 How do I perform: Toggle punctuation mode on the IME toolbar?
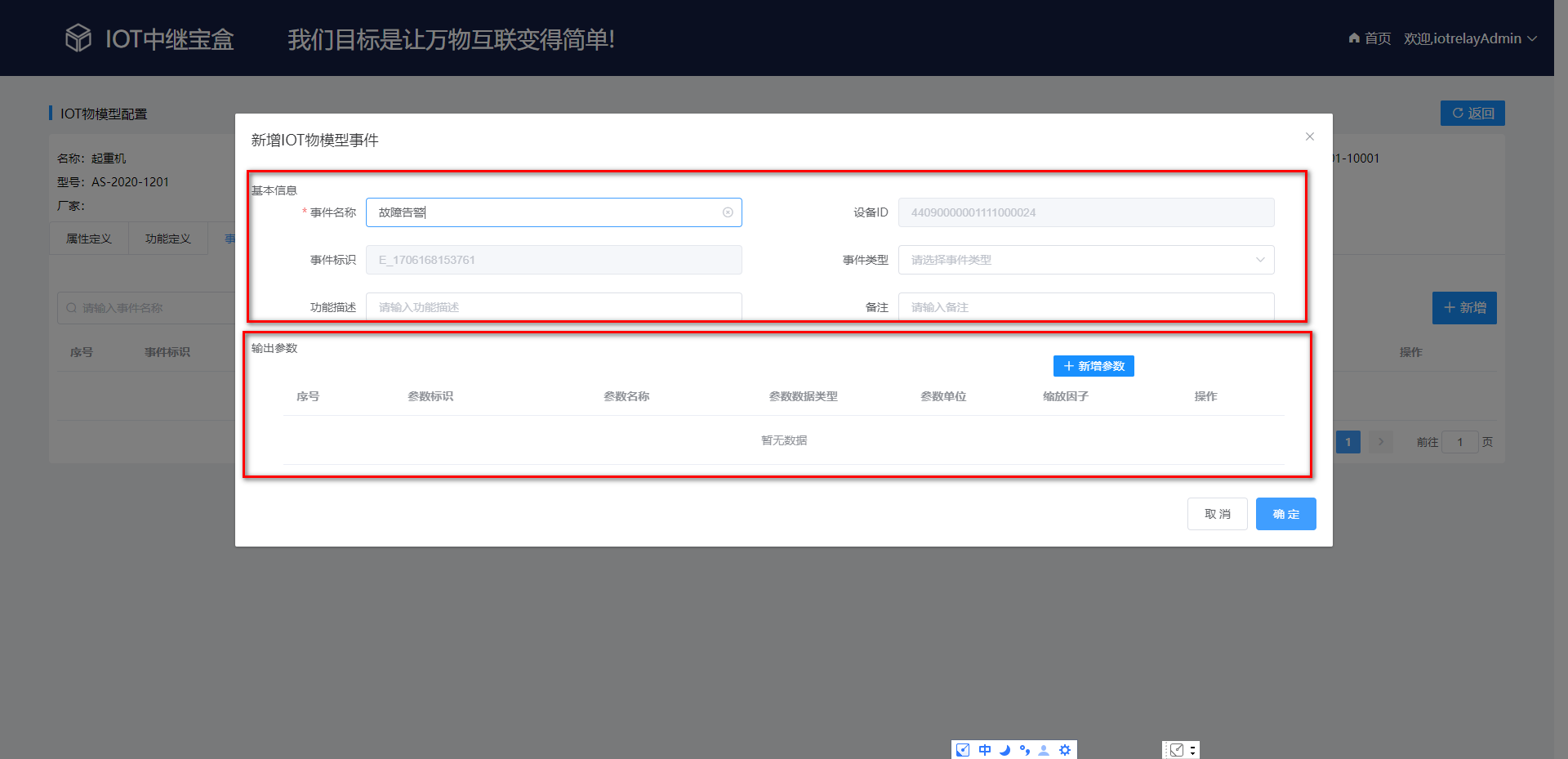pos(1025,749)
